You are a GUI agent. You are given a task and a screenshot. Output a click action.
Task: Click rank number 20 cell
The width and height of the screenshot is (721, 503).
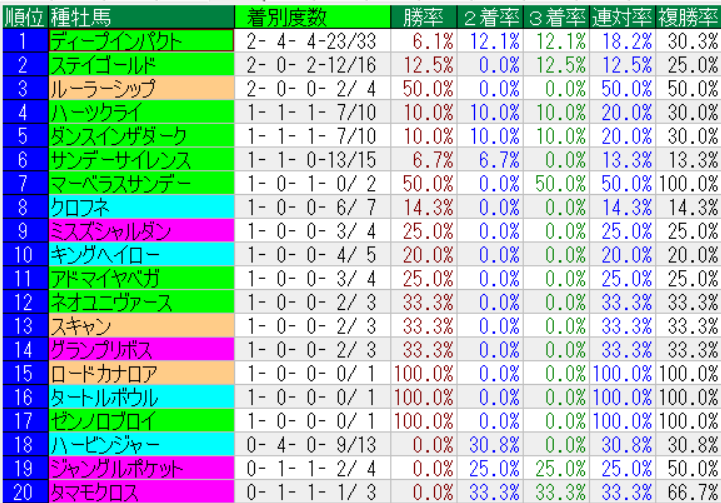click(x=25, y=492)
